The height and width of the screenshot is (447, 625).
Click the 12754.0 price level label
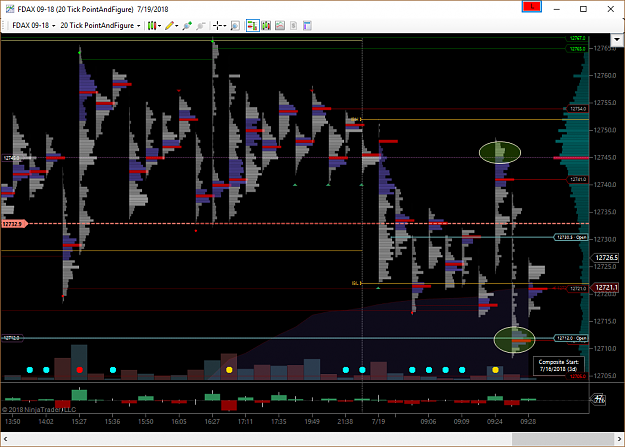point(577,109)
